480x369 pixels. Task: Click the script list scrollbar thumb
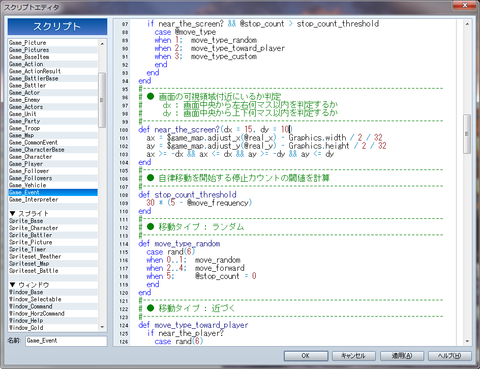(x=102, y=100)
